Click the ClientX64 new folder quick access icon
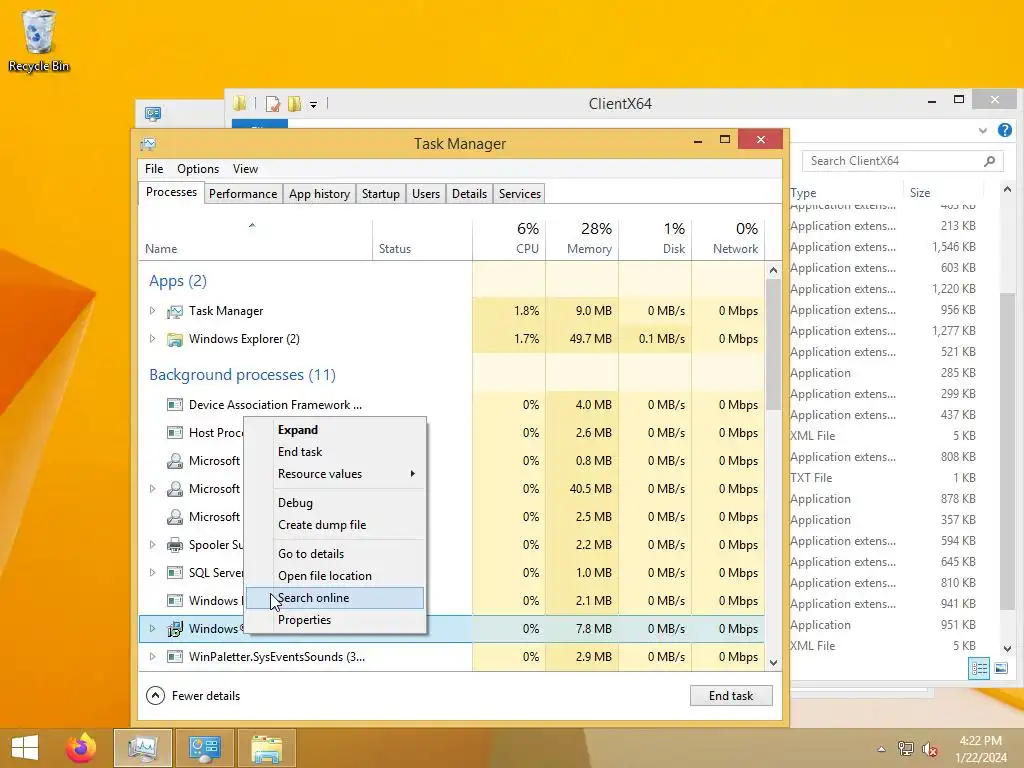This screenshot has width=1024, height=768. pyautogui.click(x=295, y=104)
